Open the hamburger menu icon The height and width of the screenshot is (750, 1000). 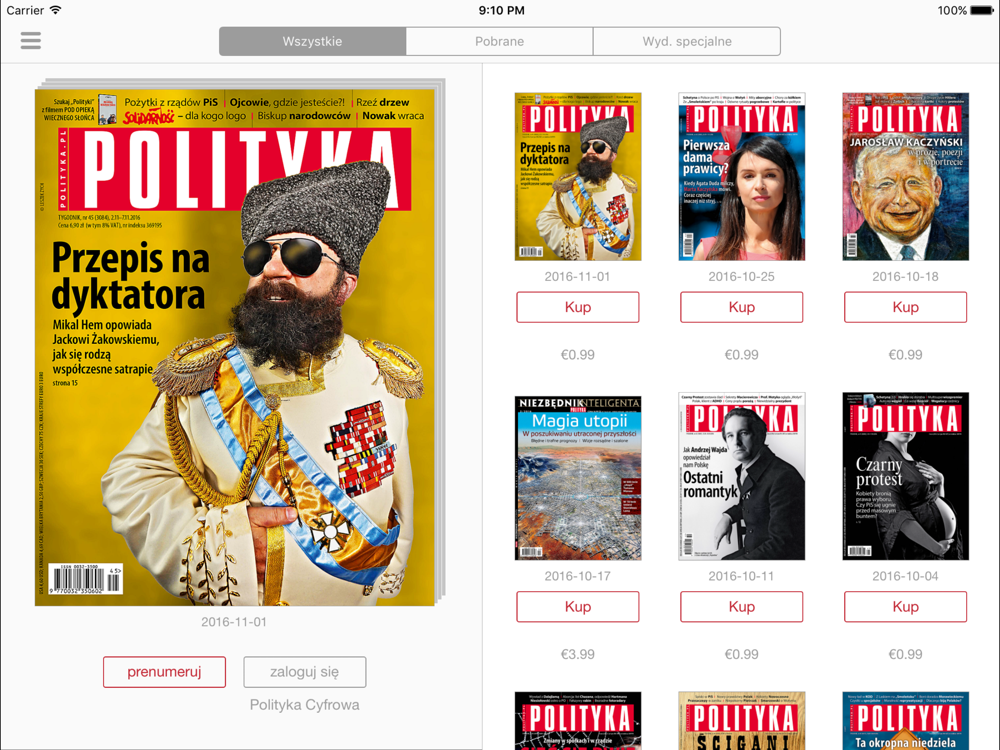point(31,41)
